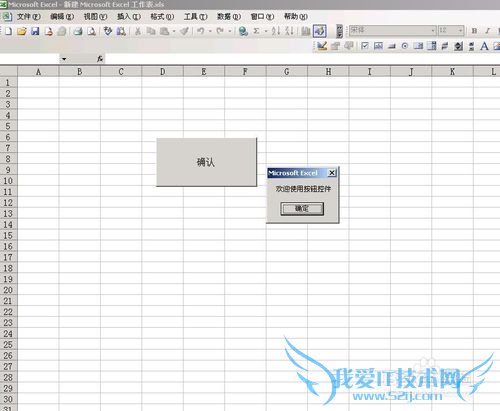Click the Properties icon in Control Toolbox

coord(335,46)
